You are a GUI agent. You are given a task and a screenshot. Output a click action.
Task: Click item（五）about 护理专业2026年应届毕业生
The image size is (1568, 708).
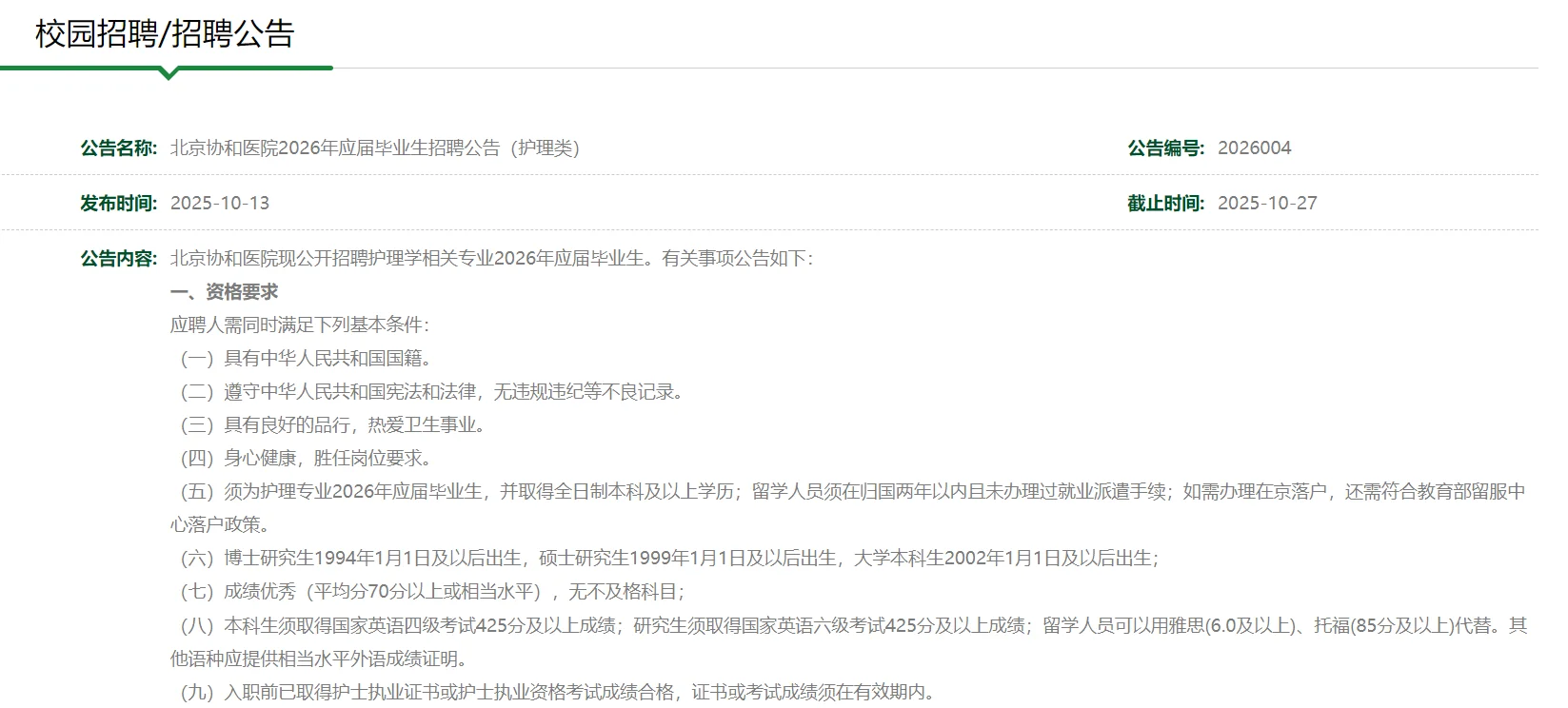pyautogui.click(x=848, y=508)
